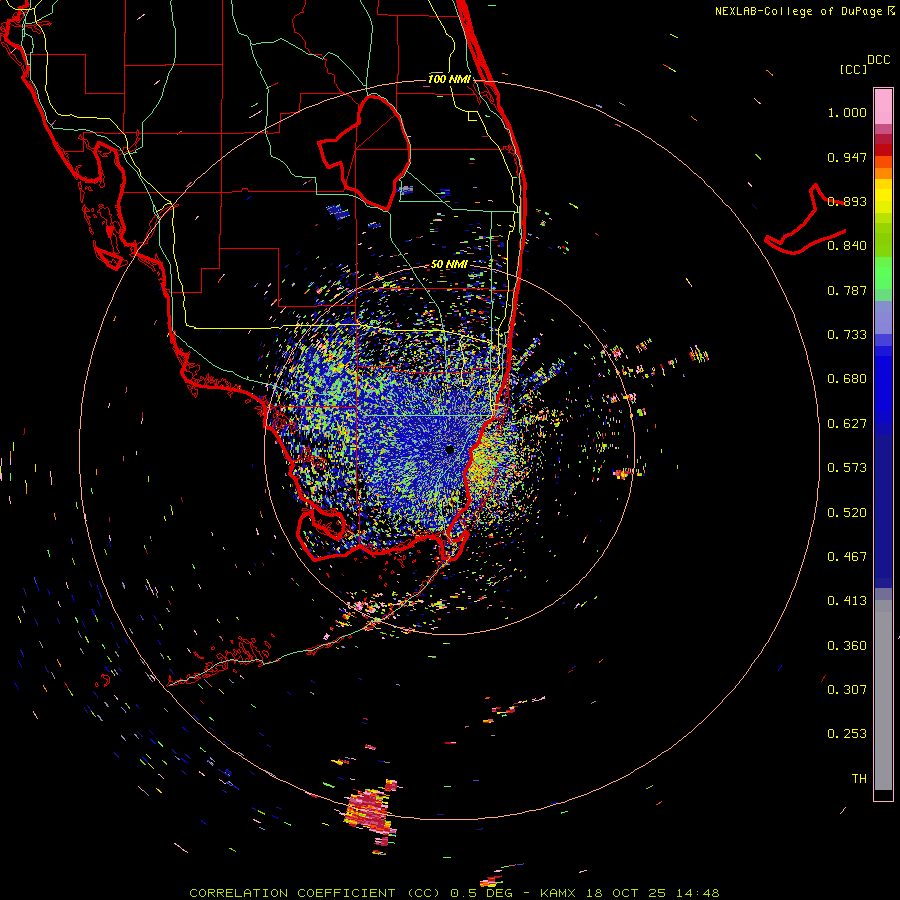This screenshot has height=900, width=900.
Task: Click the red Bahamas island outline at right
Action: pos(806,221)
